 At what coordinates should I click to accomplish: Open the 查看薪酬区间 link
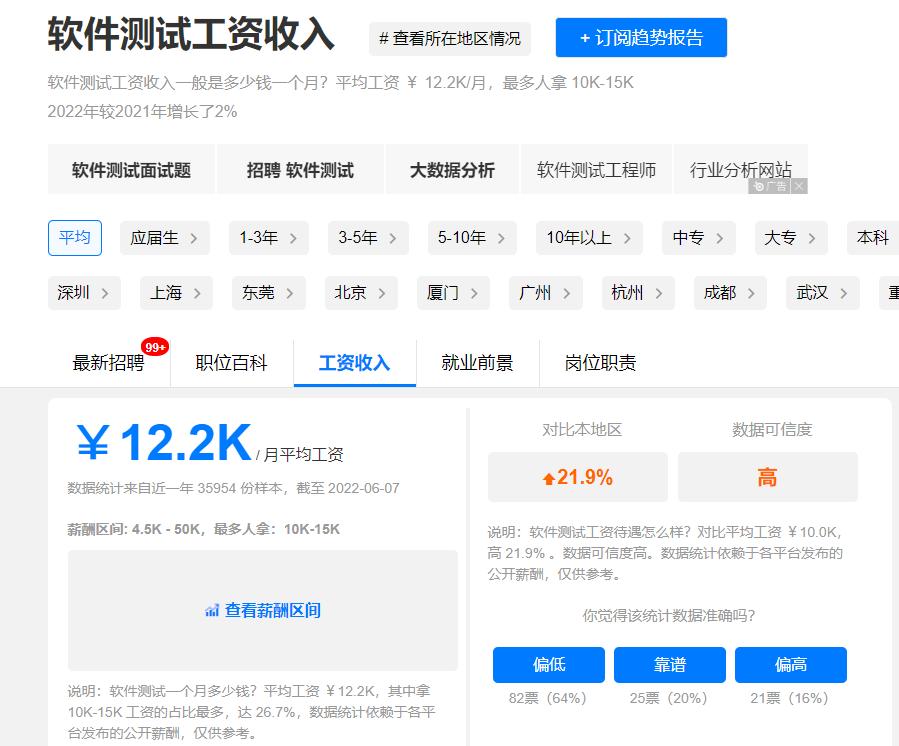tap(272, 610)
